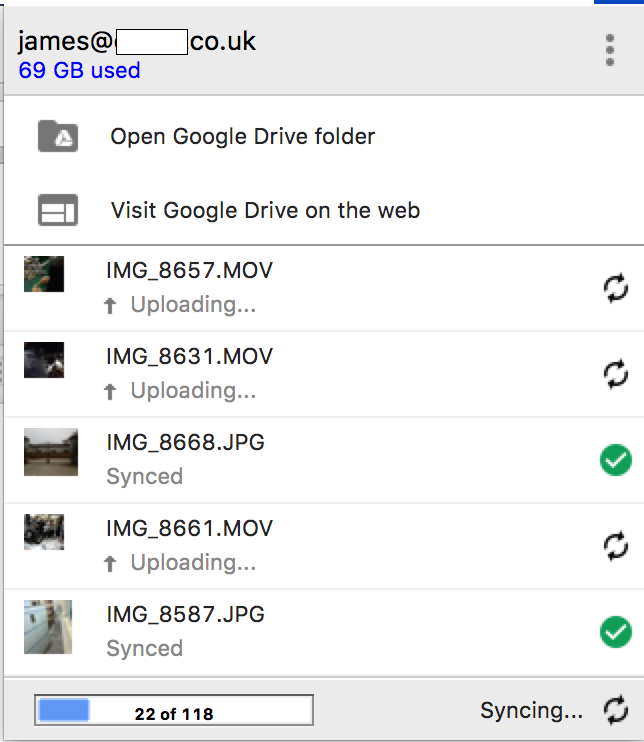Open IMG_8631.MOV thumbnail
The height and width of the screenshot is (742, 644).
44,360
